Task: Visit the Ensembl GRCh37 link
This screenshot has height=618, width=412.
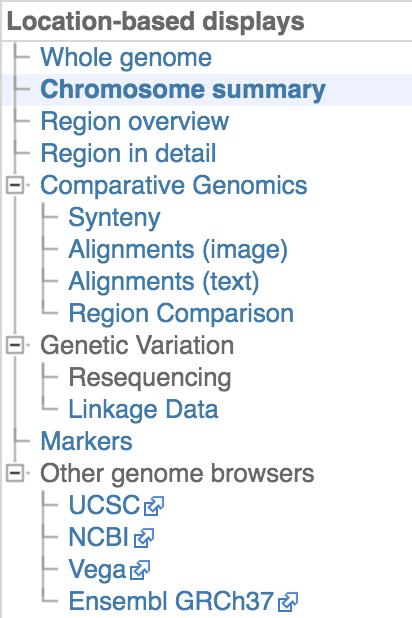Action: pos(172,601)
